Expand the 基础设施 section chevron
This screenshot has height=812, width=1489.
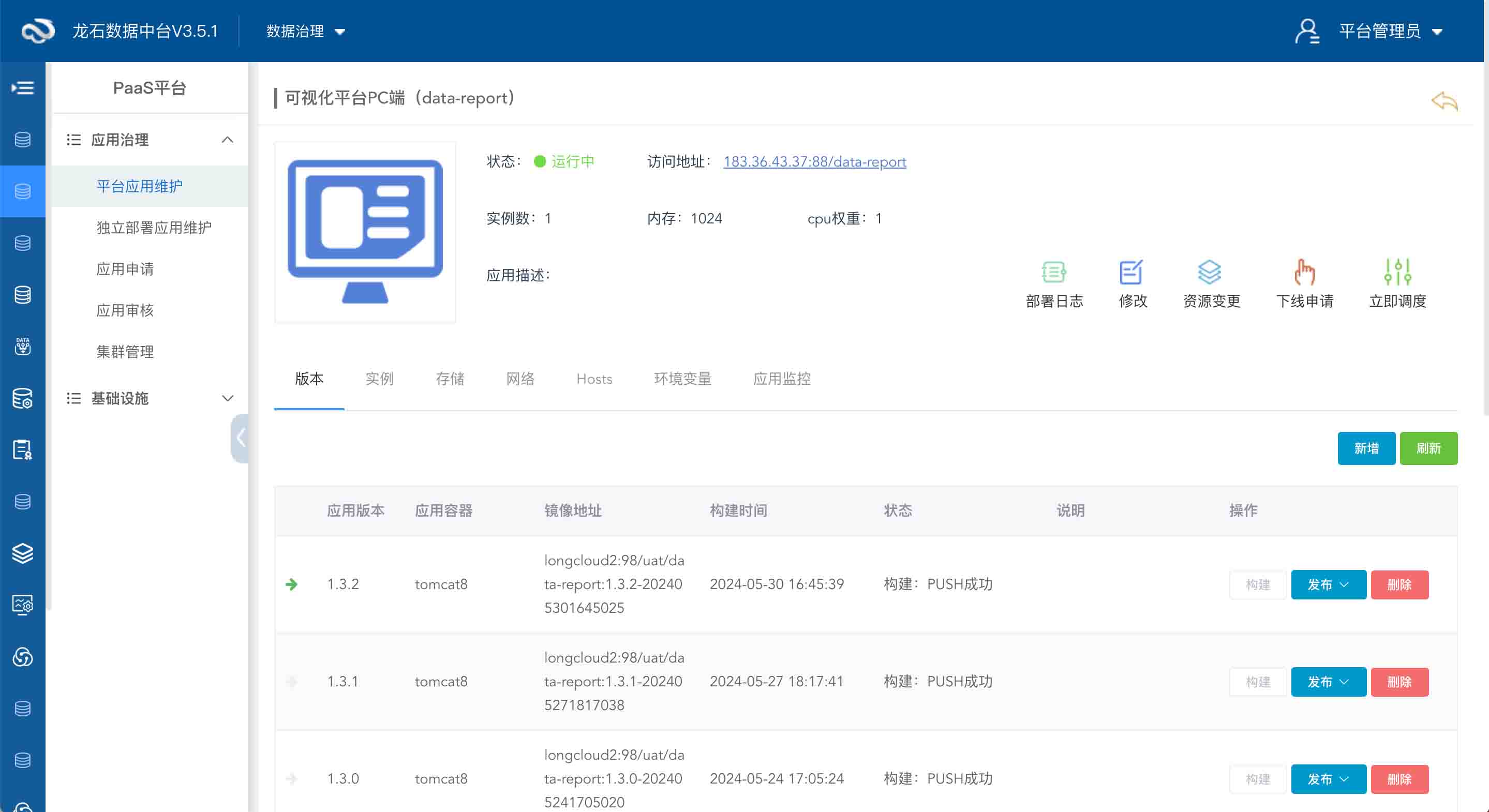(227, 398)
